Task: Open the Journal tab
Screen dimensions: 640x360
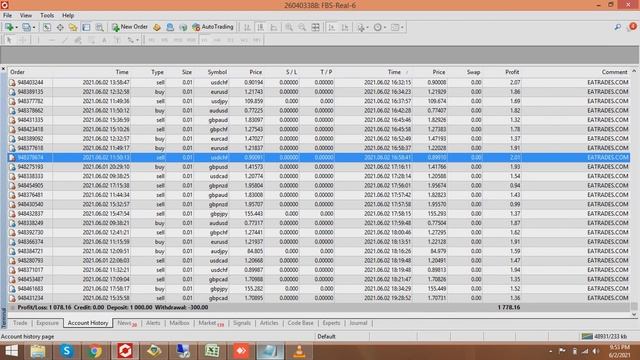Action: 358,323
